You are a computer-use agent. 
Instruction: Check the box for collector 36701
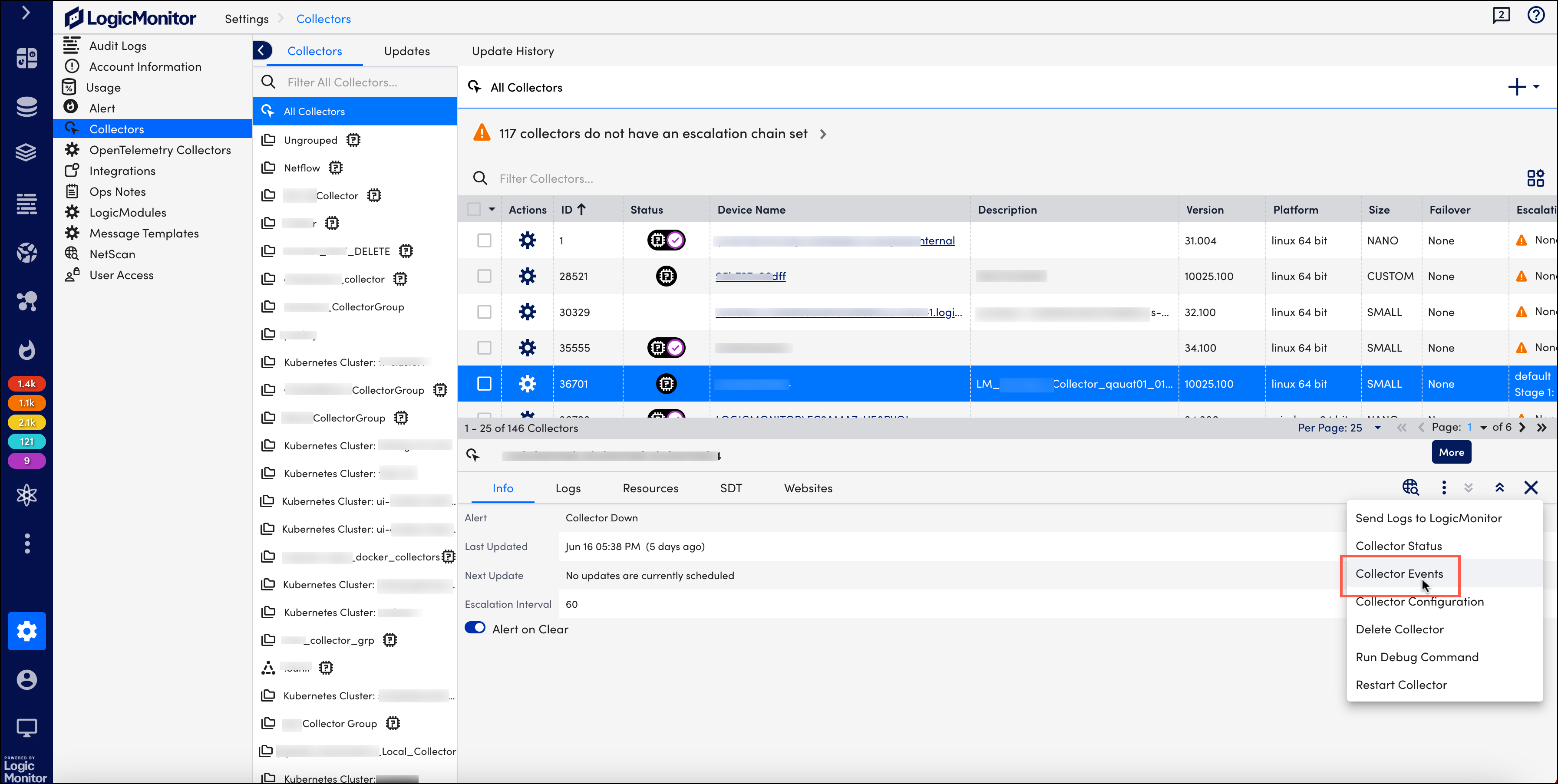coord(484,384)
